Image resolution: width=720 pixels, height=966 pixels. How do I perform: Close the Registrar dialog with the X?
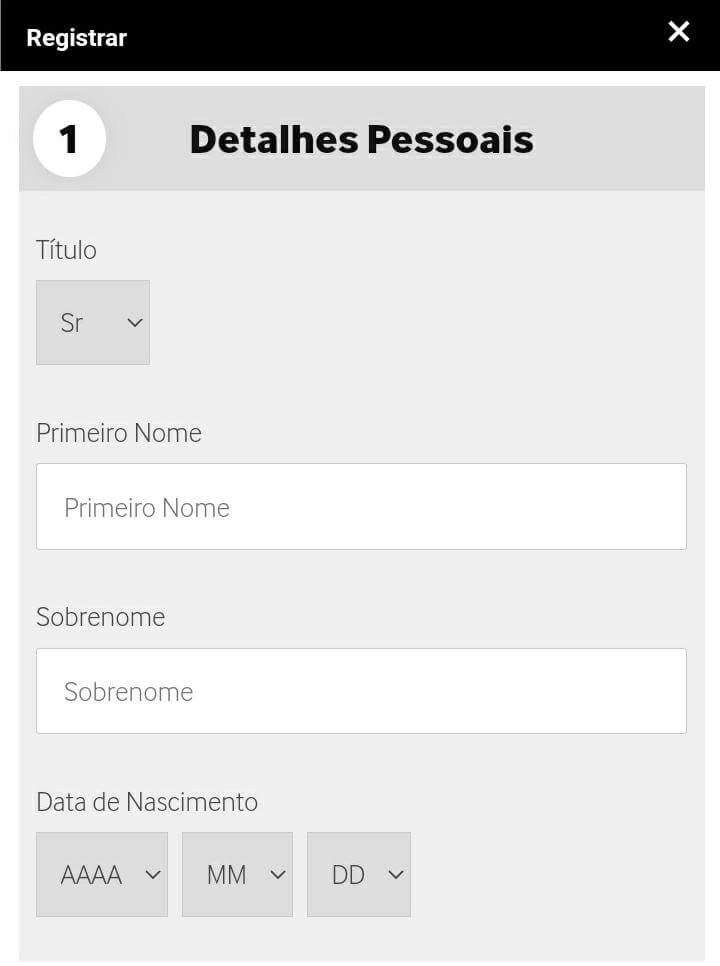[679, 31]
